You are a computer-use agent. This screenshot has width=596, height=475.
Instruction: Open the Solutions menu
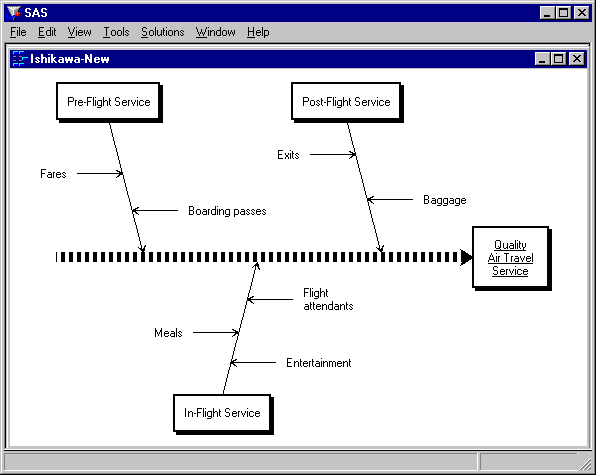(x=162, y=32)
